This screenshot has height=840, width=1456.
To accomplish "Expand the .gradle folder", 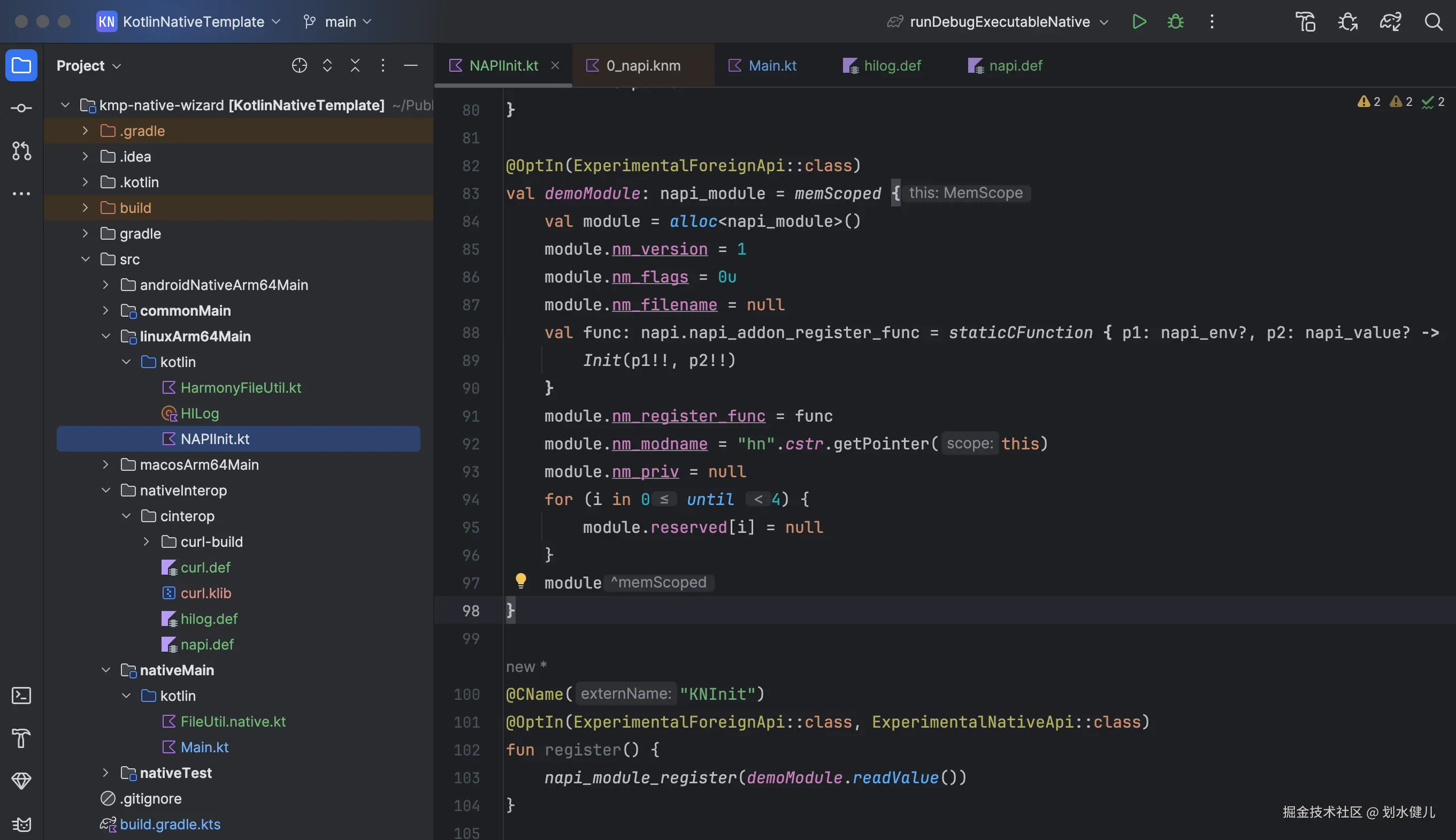I will (x=86, y=131).
